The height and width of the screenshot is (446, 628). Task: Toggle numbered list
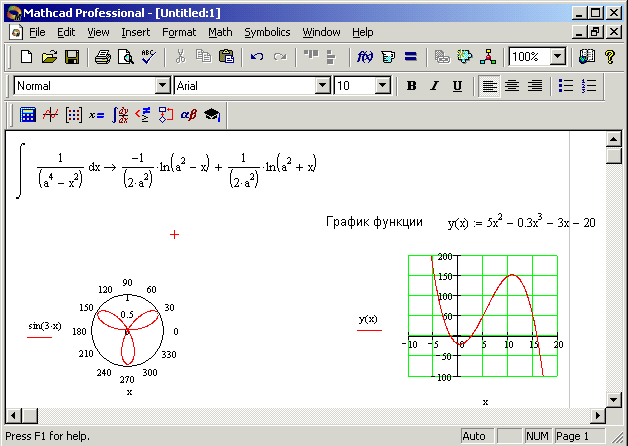(x=589, y=86)
